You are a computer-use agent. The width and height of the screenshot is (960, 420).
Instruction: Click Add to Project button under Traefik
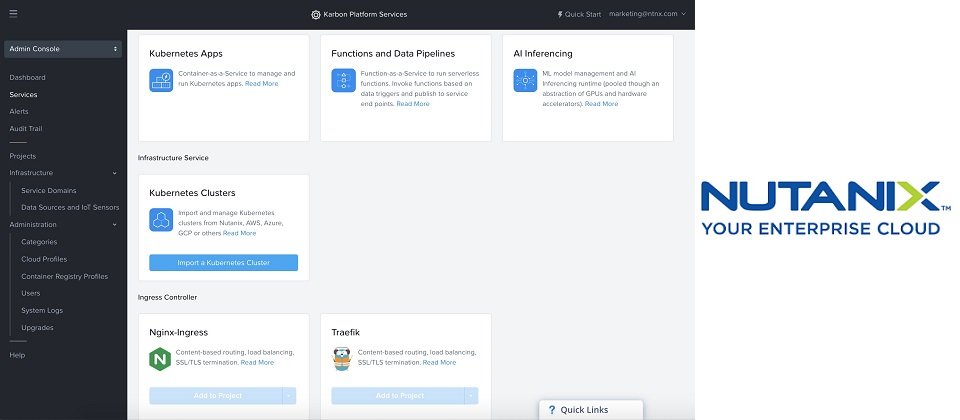398,396
